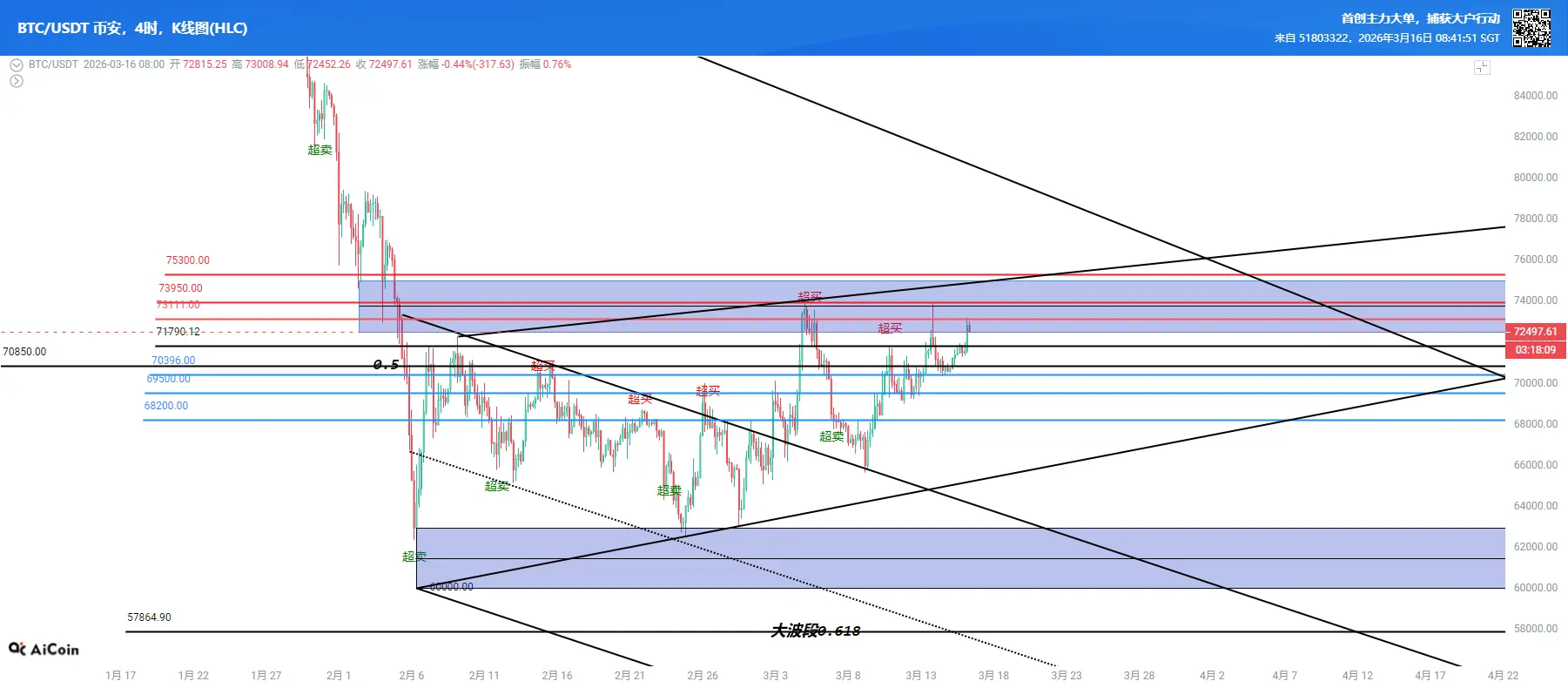The height and width of the screenshot is (688, 1568).
Task: Click the chart fullscreen toggle icon
Action: (x=1482, y=68)
